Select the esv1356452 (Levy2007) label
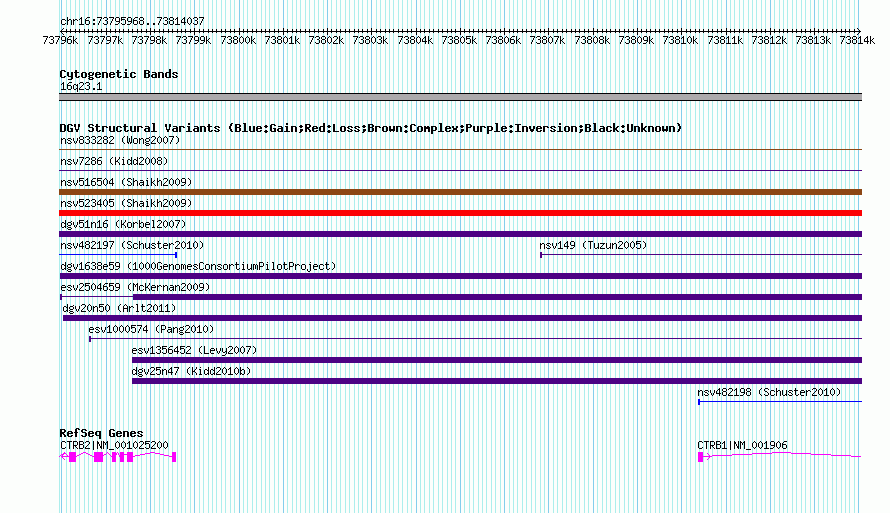This screenshot has height=513, width=890. pos(194,350)
